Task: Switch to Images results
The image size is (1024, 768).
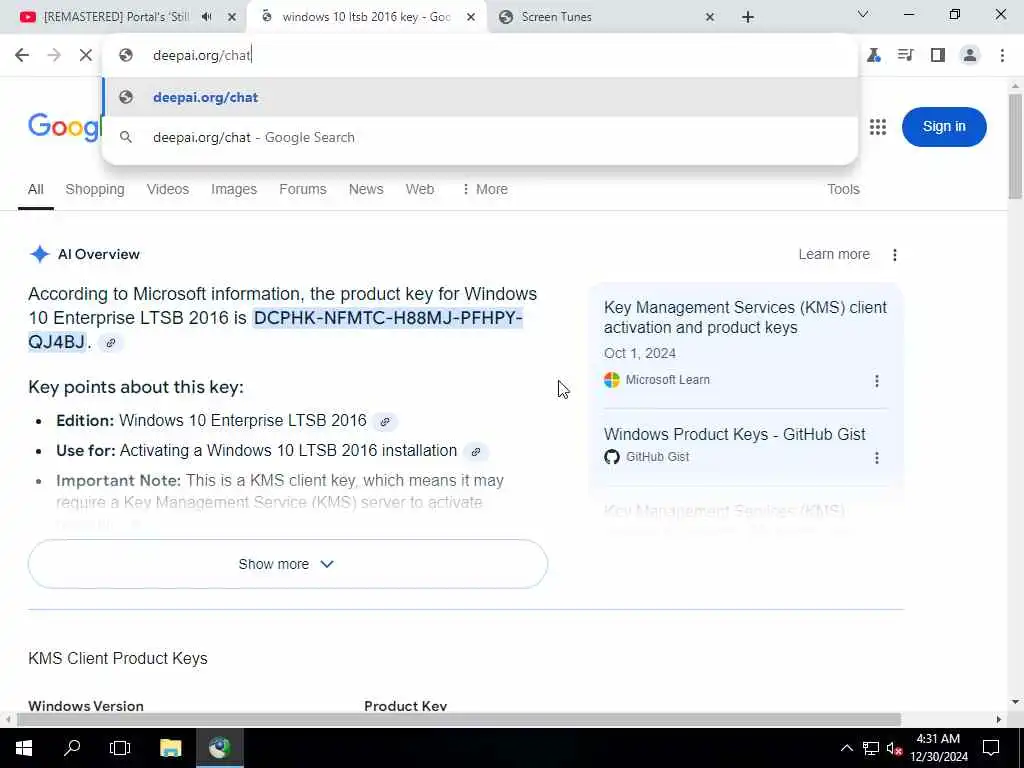Action: (x=234, y=189)
